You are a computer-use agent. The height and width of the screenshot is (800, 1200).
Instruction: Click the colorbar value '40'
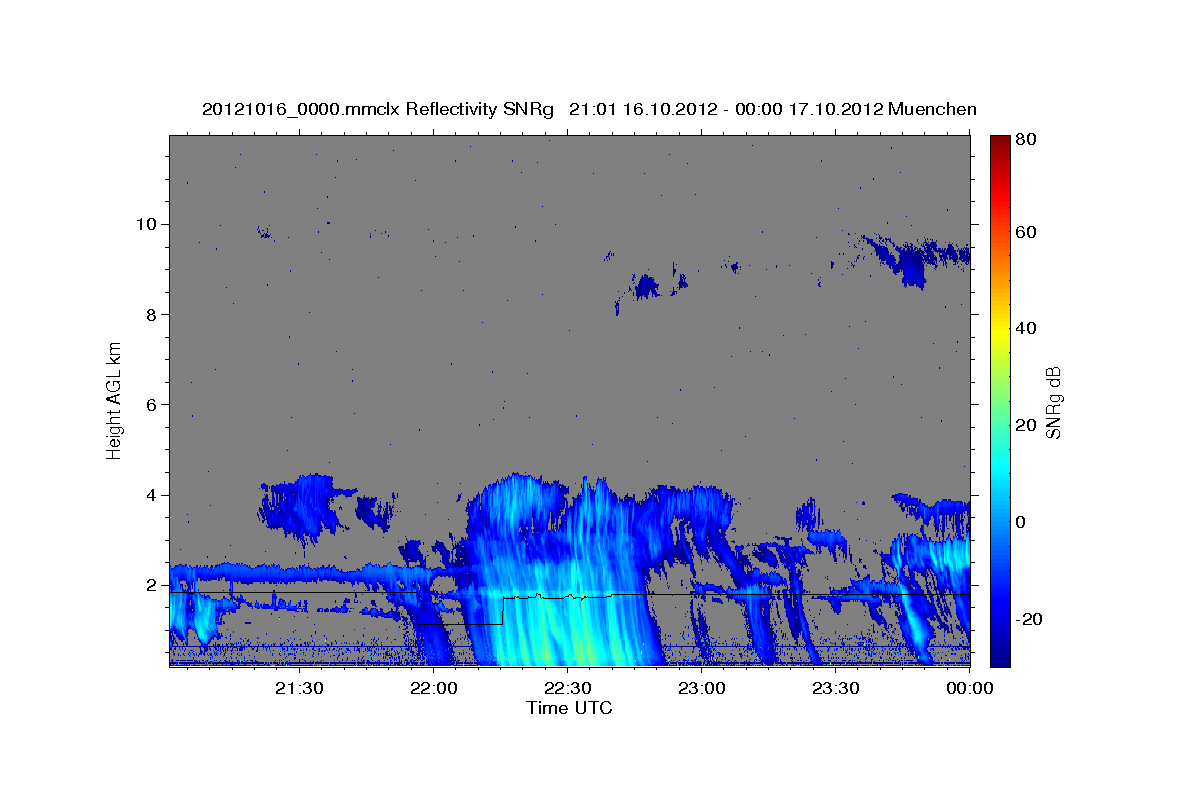click(x=1025, y=328)
